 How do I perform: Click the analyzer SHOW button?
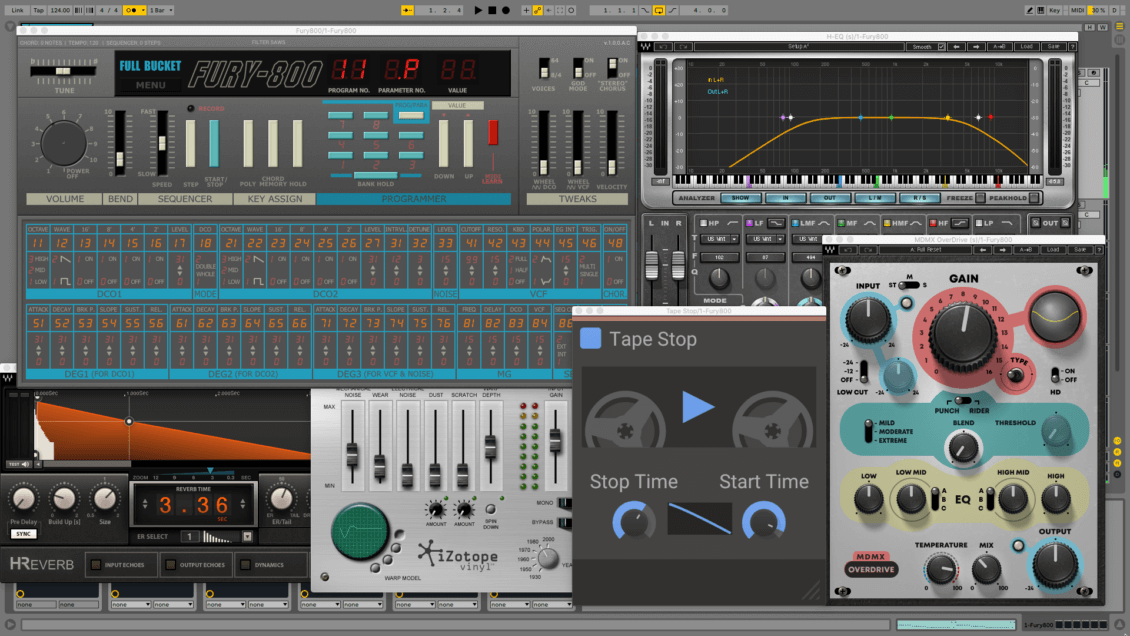tap(740, 197)
